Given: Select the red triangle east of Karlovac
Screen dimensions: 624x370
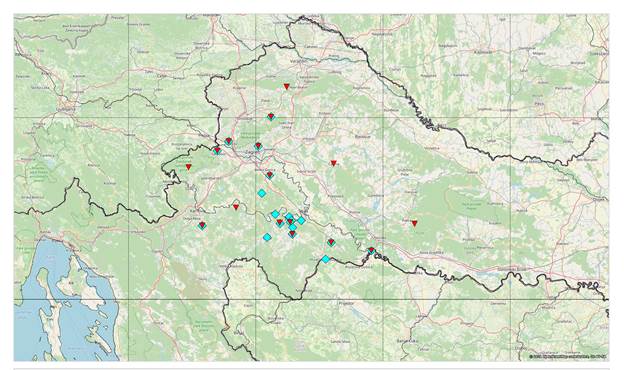Looking at the screenshot, I should tap(236, 207).
